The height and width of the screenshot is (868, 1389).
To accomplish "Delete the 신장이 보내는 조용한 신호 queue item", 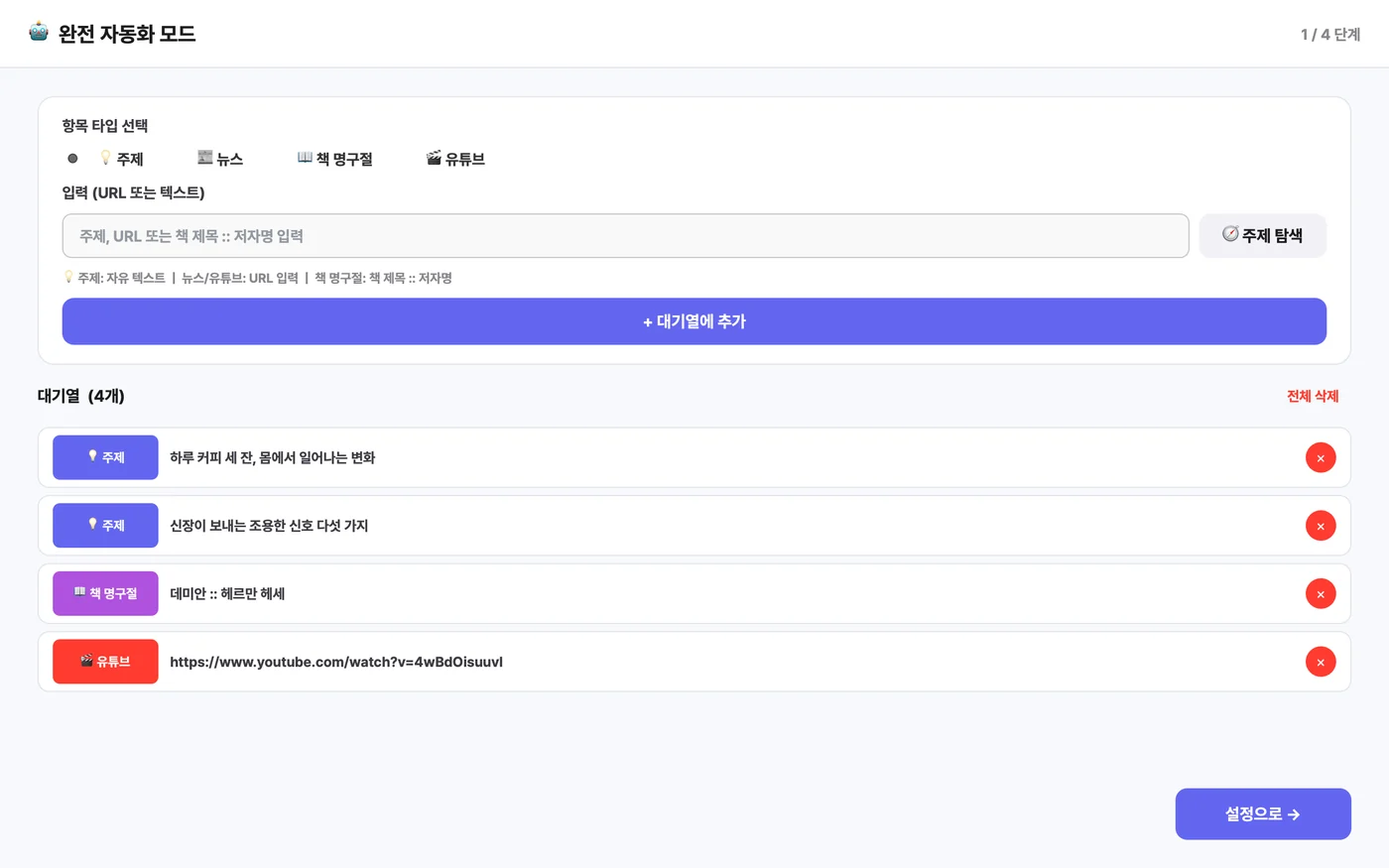I will pyautogui.click(x=1321, y=526).
